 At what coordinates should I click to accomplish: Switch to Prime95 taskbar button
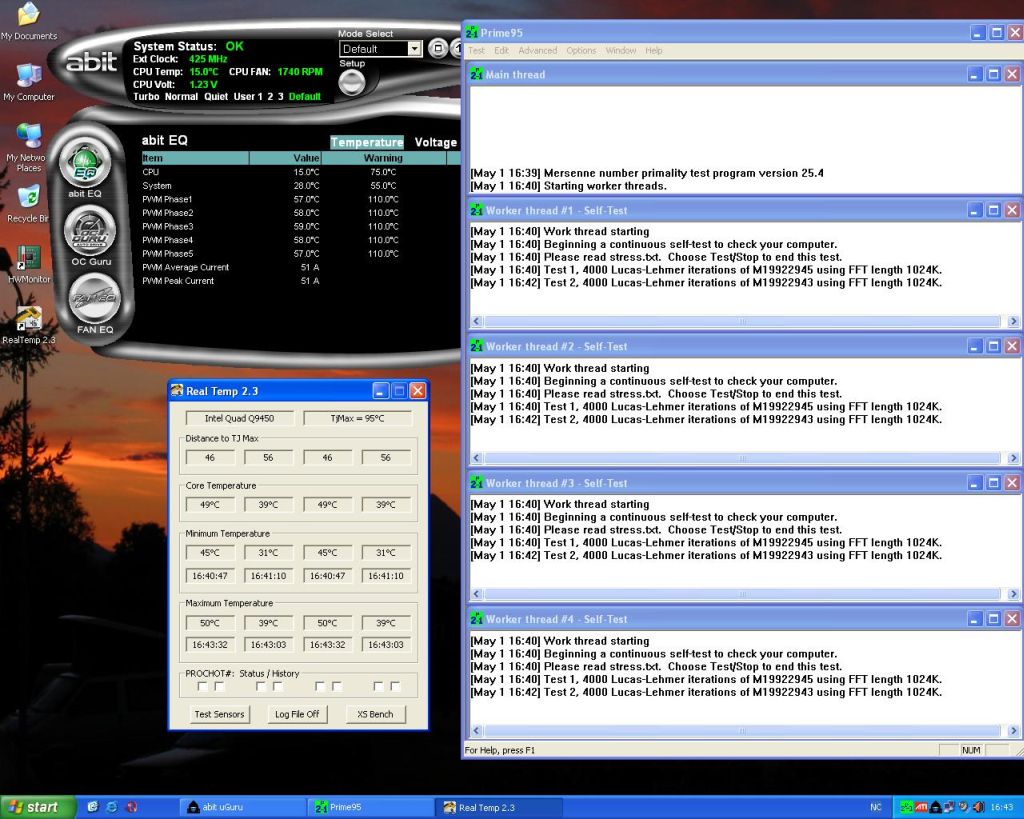tap(370, 807)
